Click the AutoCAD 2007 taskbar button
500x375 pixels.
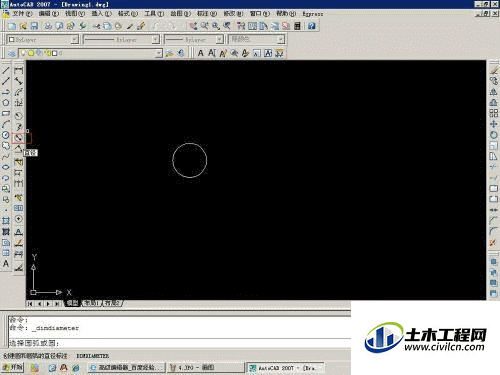[285, 367]
